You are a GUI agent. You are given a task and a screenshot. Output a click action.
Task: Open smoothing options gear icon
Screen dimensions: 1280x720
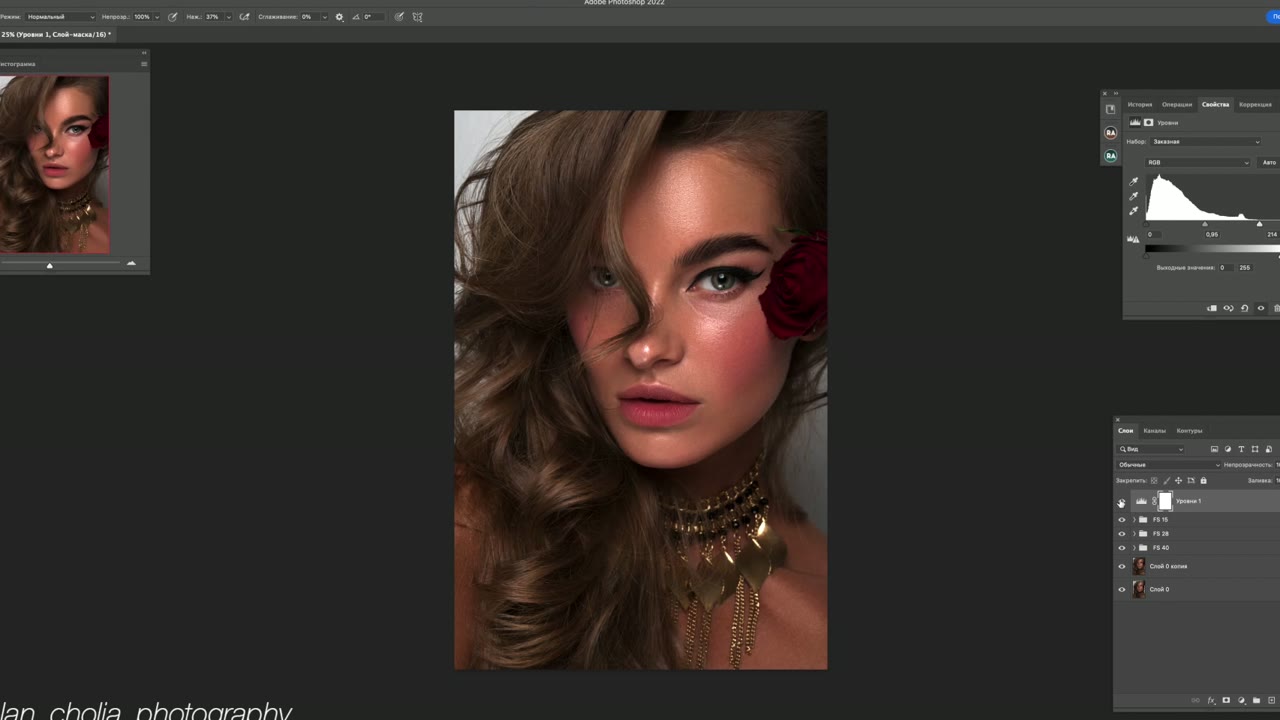click(339, 17)
